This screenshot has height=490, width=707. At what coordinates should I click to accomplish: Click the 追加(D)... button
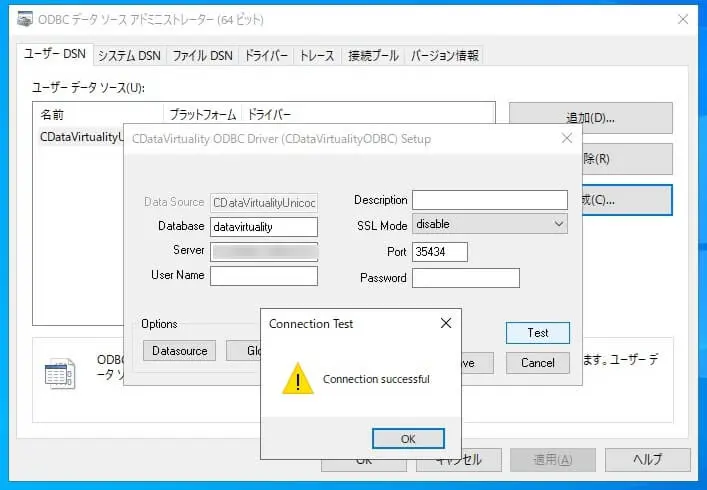591,118
